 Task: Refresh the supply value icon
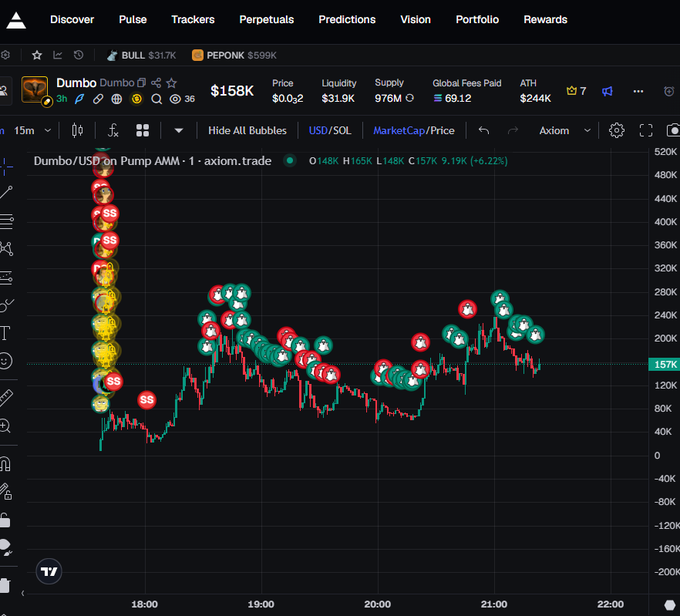coord(409,98)
